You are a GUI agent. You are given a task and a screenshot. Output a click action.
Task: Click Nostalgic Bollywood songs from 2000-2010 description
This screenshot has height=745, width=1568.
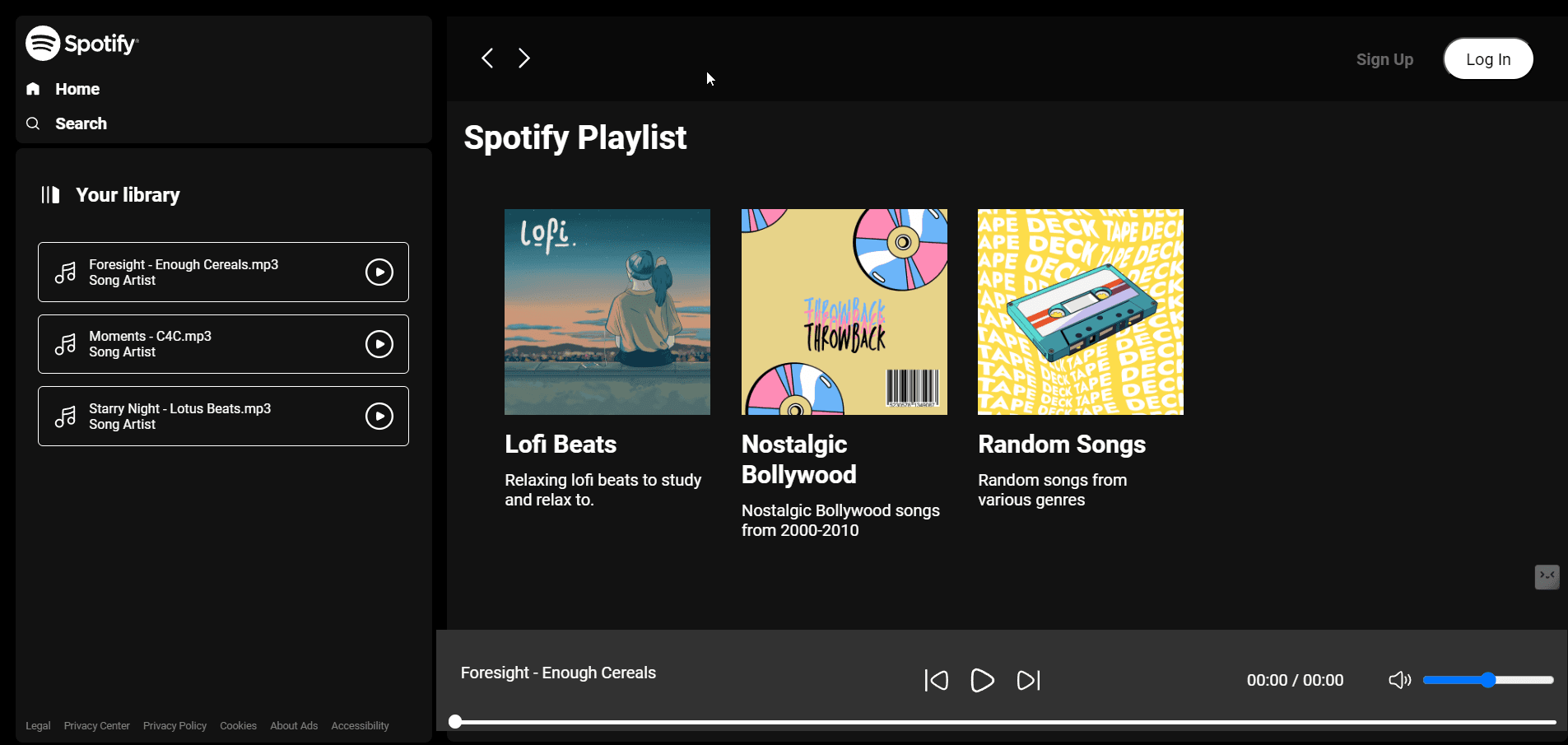coord(840,520)
